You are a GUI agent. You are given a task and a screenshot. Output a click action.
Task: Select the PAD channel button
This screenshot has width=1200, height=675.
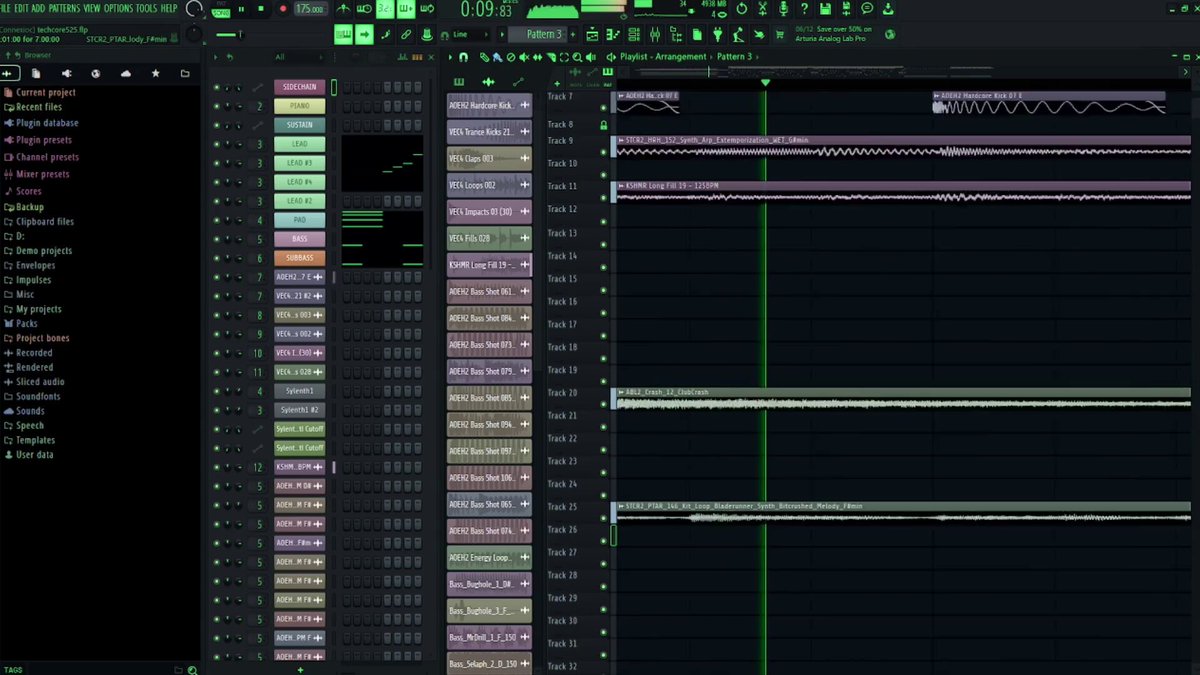click(299, 220)
